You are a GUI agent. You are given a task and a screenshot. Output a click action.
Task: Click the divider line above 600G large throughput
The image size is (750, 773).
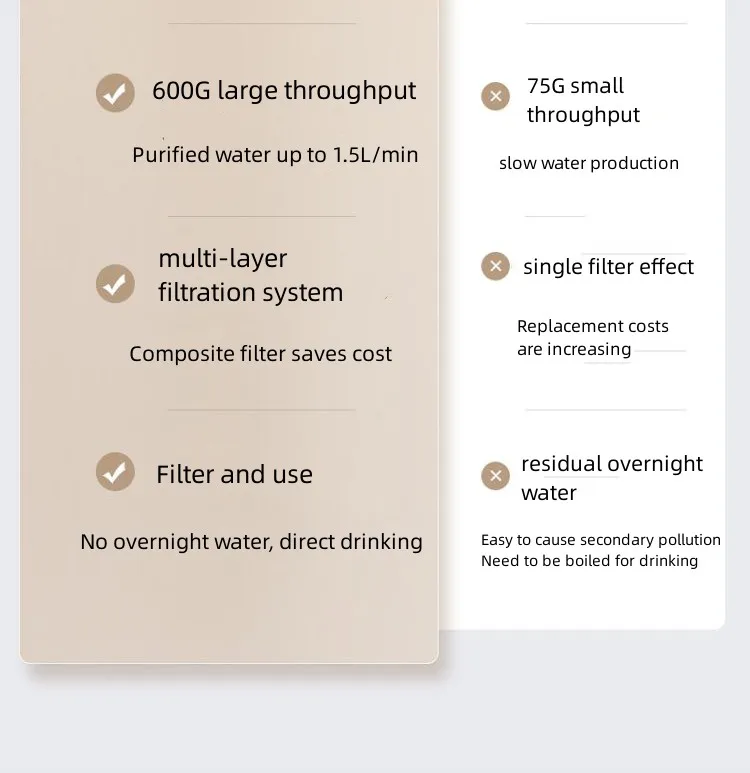coord(261,23)
